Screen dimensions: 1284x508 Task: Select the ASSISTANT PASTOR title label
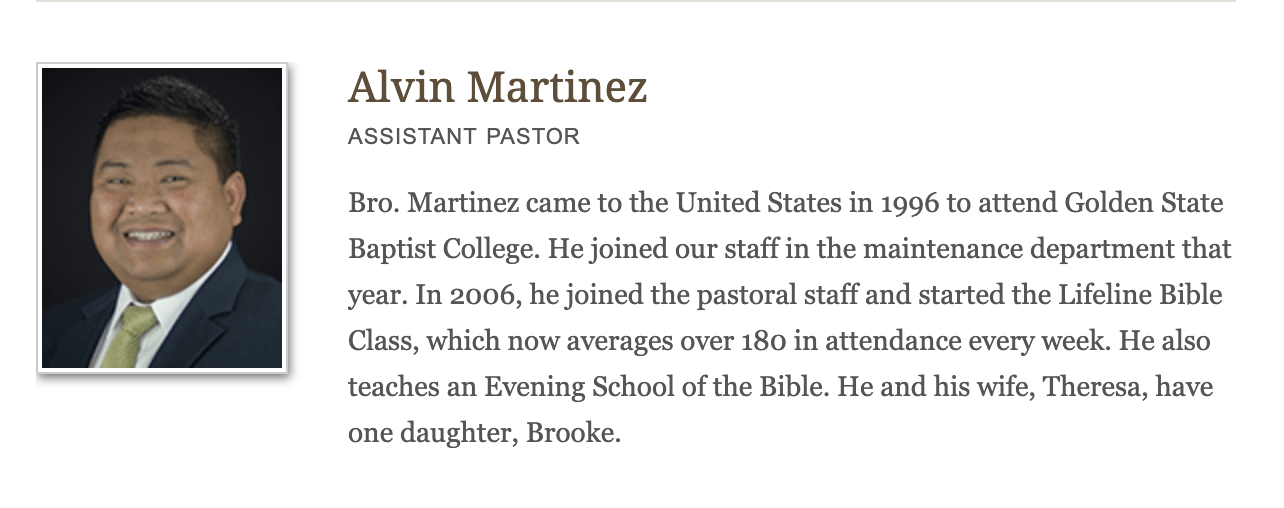click(x=463, y=136)
